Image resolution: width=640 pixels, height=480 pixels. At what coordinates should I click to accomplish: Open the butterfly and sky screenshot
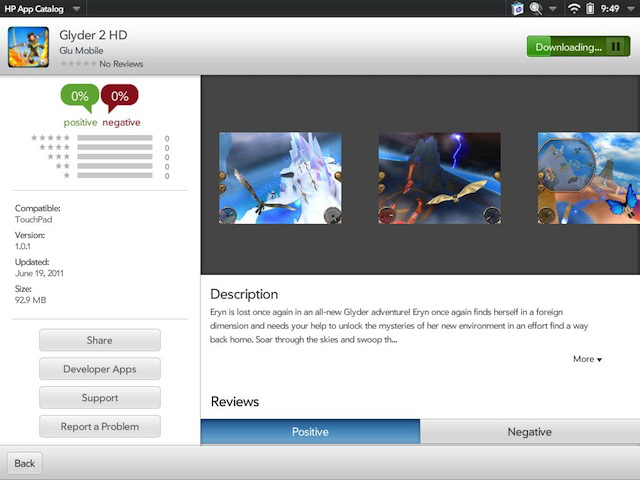pos(589,178)
